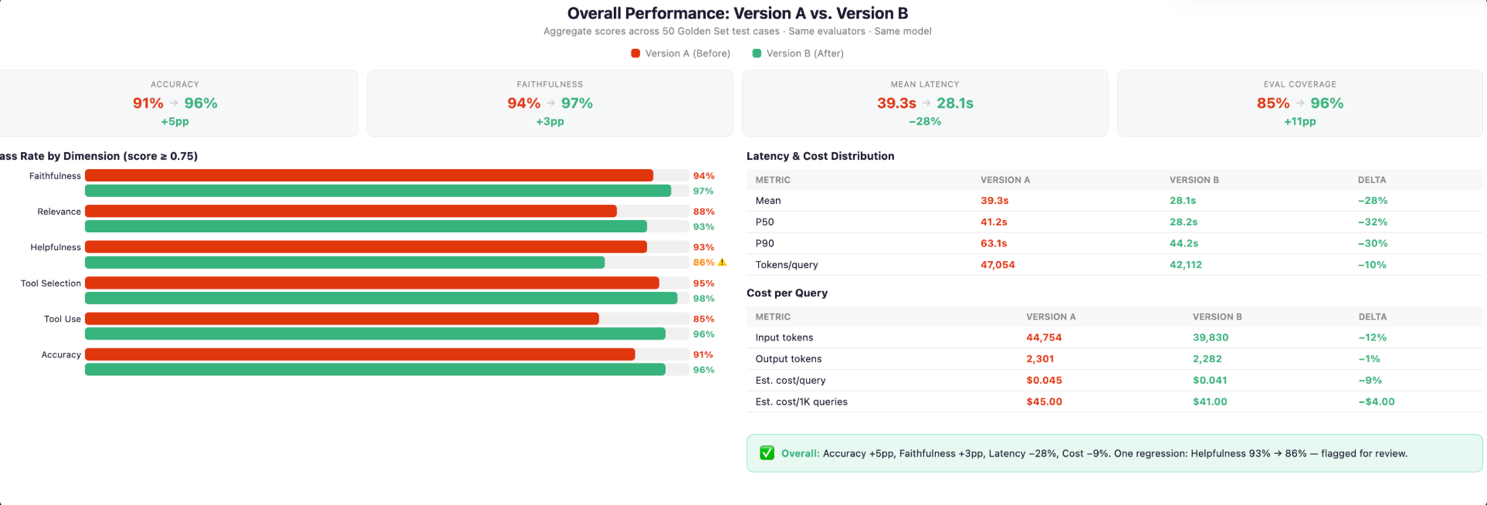This screenshot has width=1487, height=505.
Task: Select the Tokens/query row
Action: click(x=1115, y=265)
